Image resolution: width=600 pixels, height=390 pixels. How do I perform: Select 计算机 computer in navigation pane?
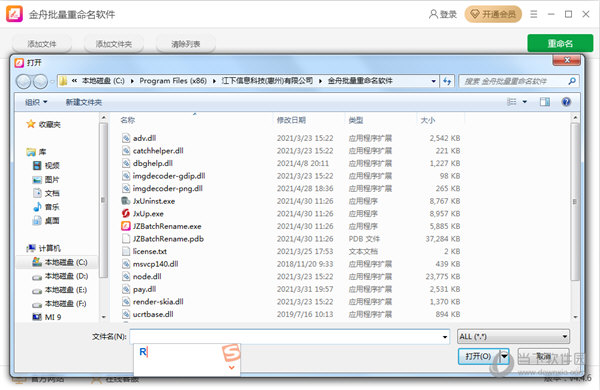pos(43,248)
